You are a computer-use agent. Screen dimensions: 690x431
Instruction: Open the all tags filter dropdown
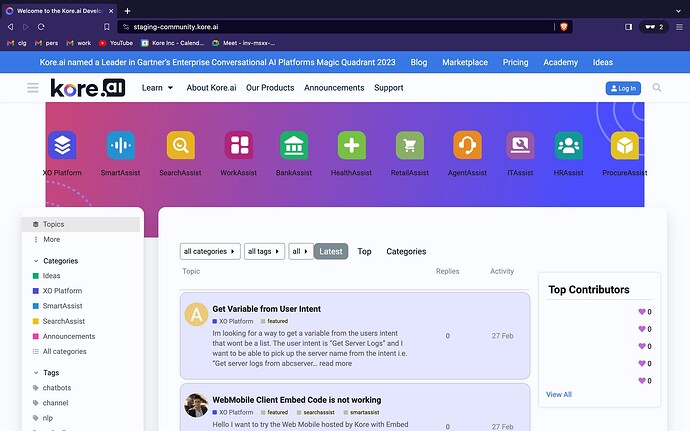[x=264, y=251]
